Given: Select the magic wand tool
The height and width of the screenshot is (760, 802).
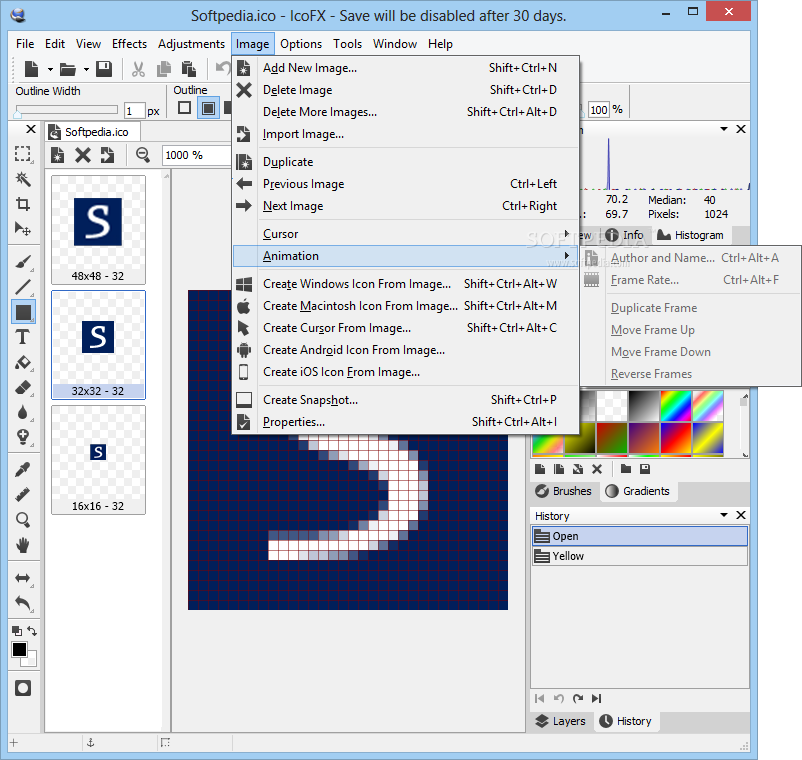Looking at the screenshot, I should (x=23, y=179).
